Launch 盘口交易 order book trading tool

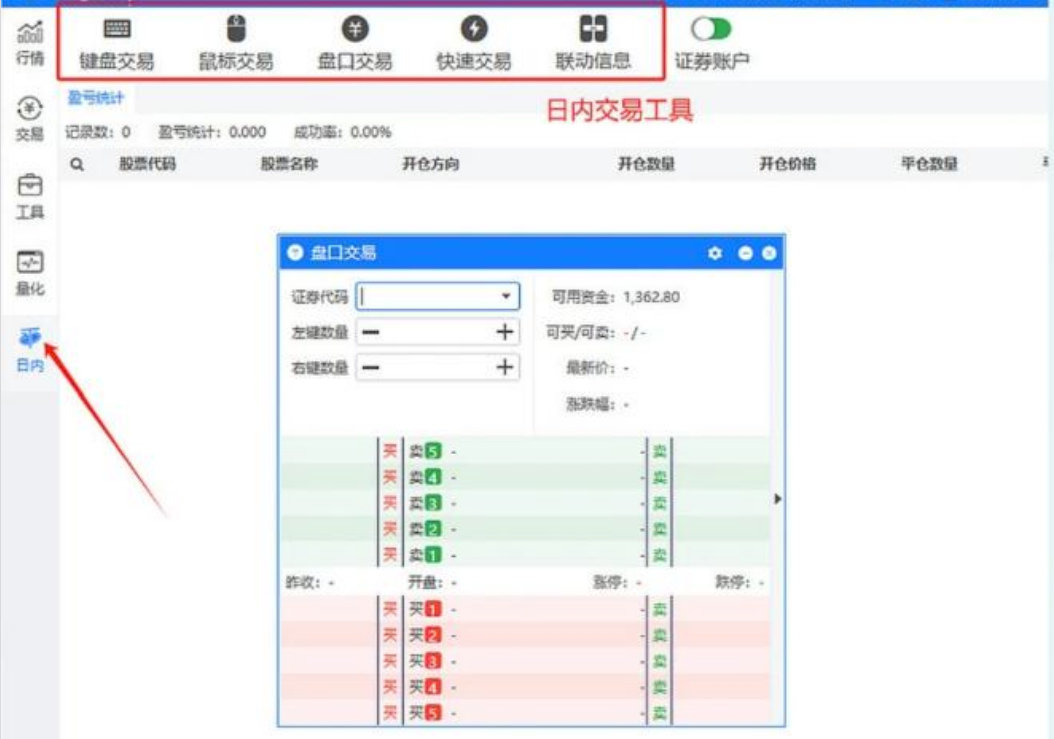[355, 43]
